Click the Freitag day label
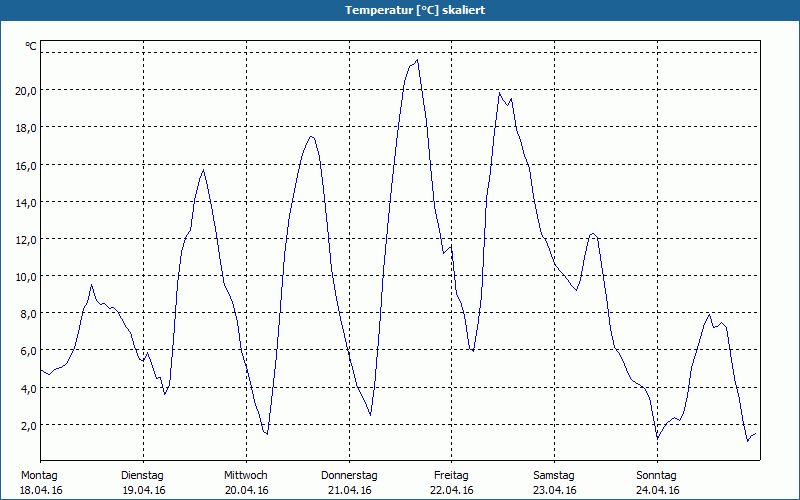 [452, 476]
